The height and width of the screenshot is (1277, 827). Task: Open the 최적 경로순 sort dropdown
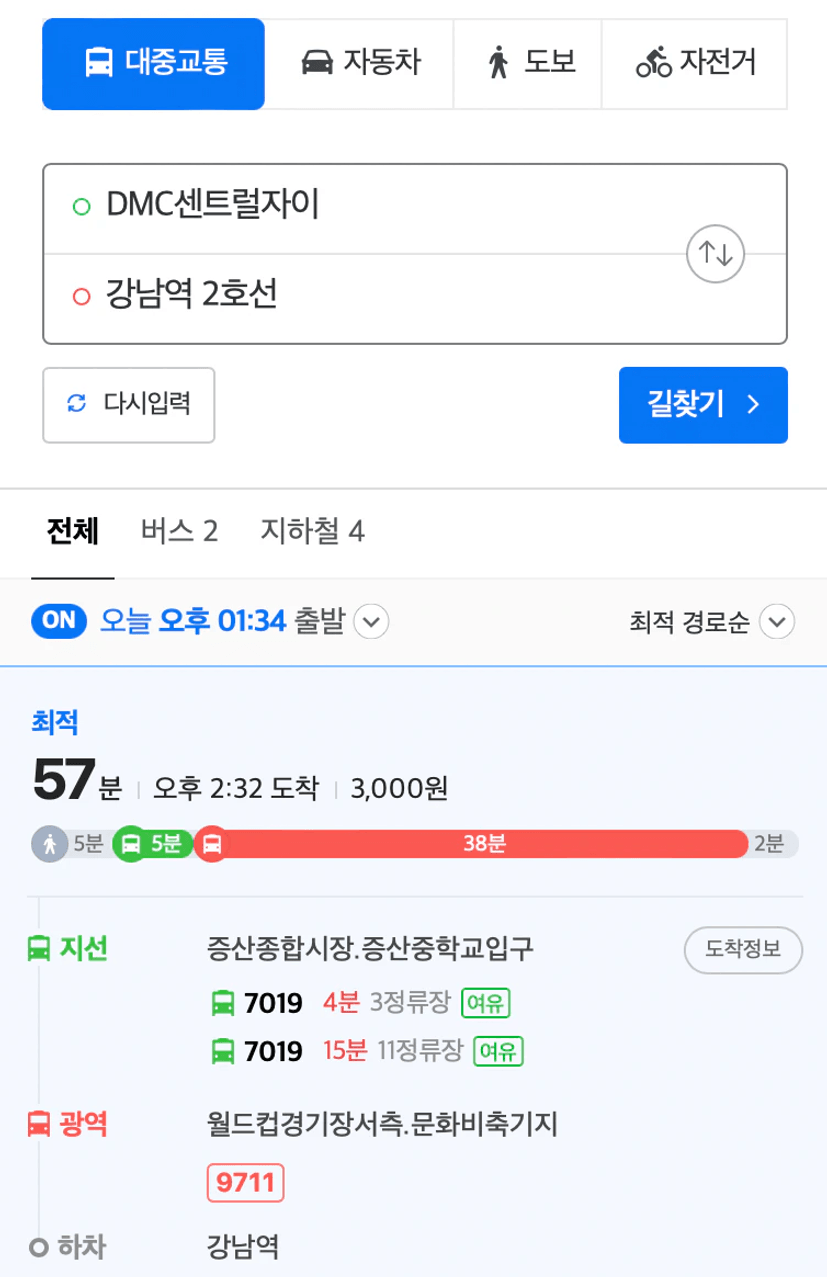click(711, 622)
